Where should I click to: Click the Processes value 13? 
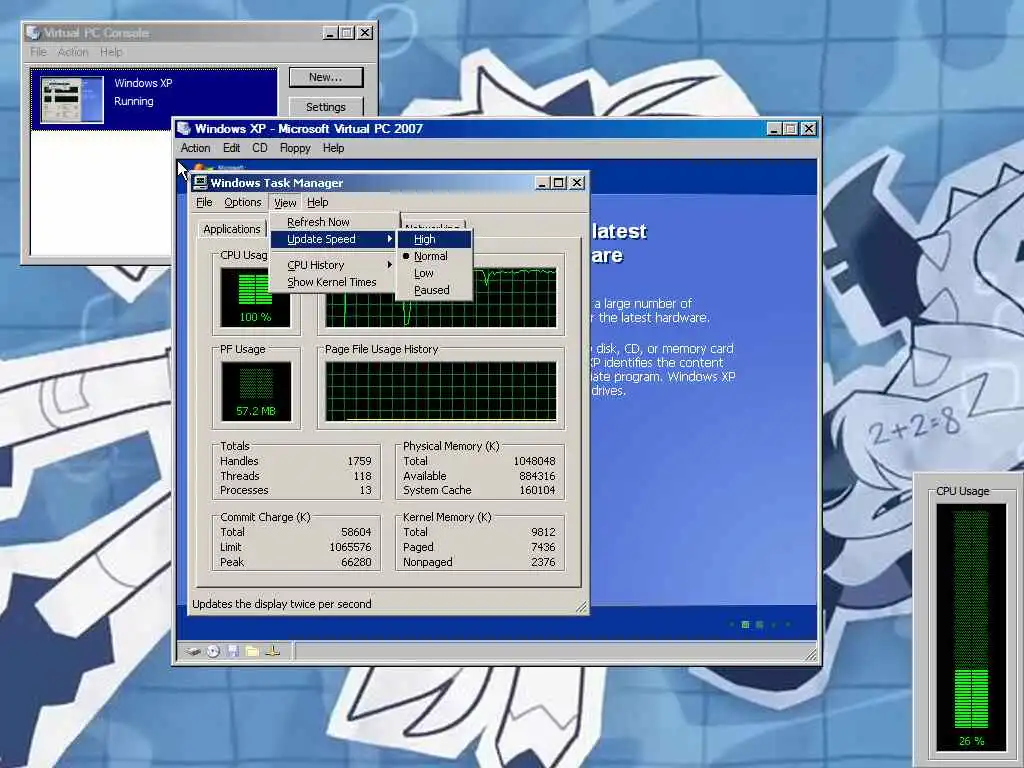pos(365,490)
